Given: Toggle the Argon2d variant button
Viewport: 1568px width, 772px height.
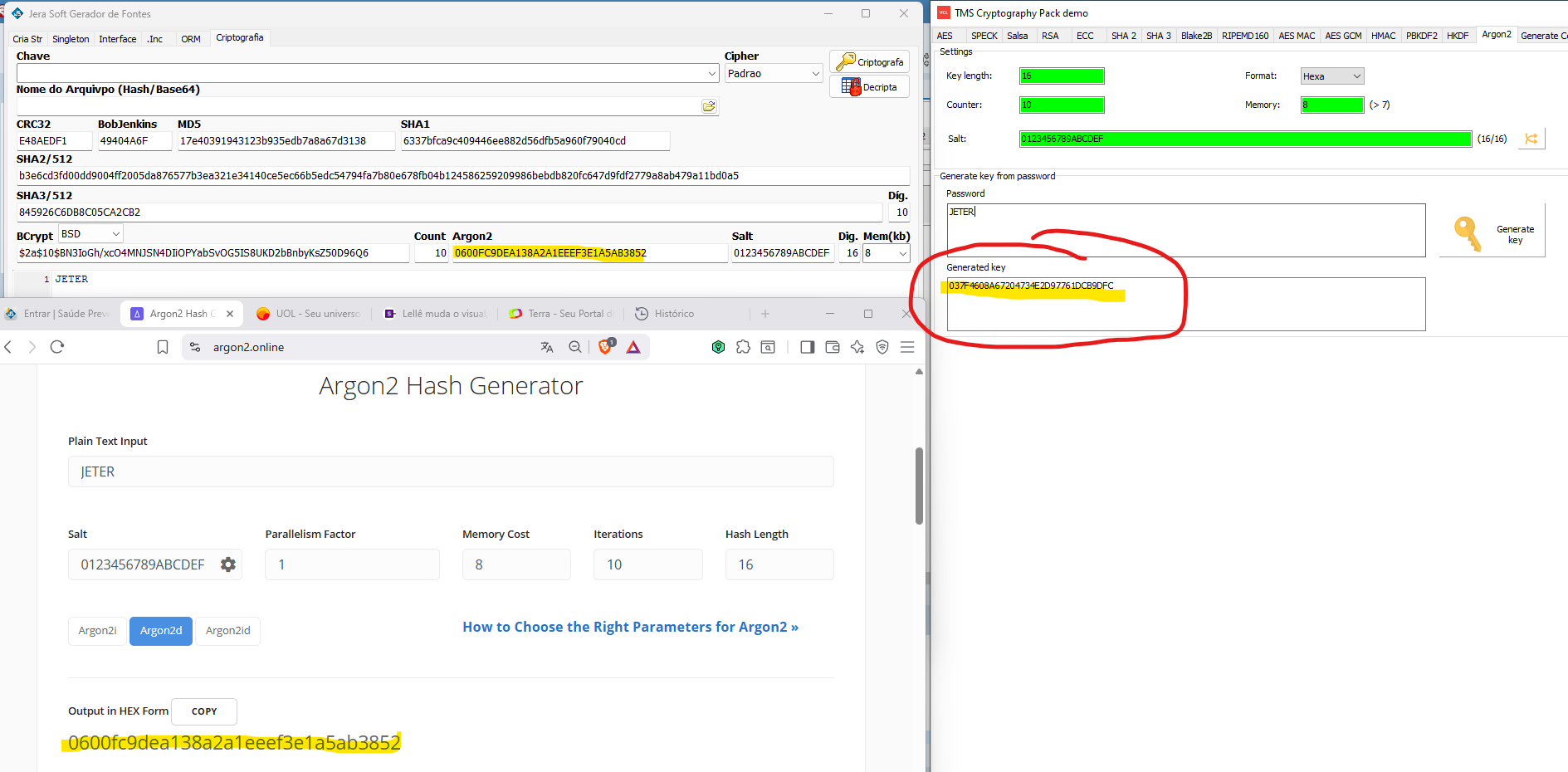Looking at the screenshot, I should (x=161, y=631).
